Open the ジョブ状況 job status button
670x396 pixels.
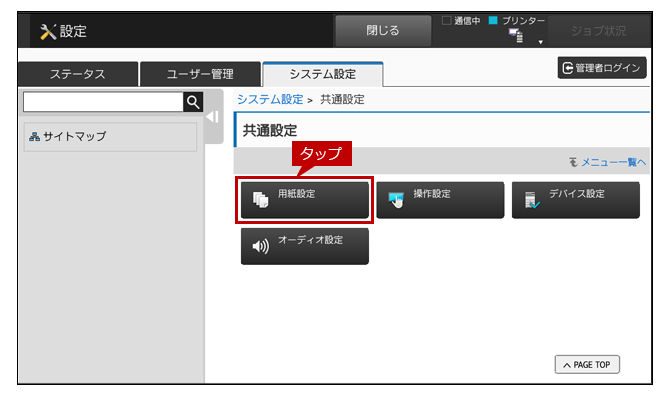pos(598,31)
